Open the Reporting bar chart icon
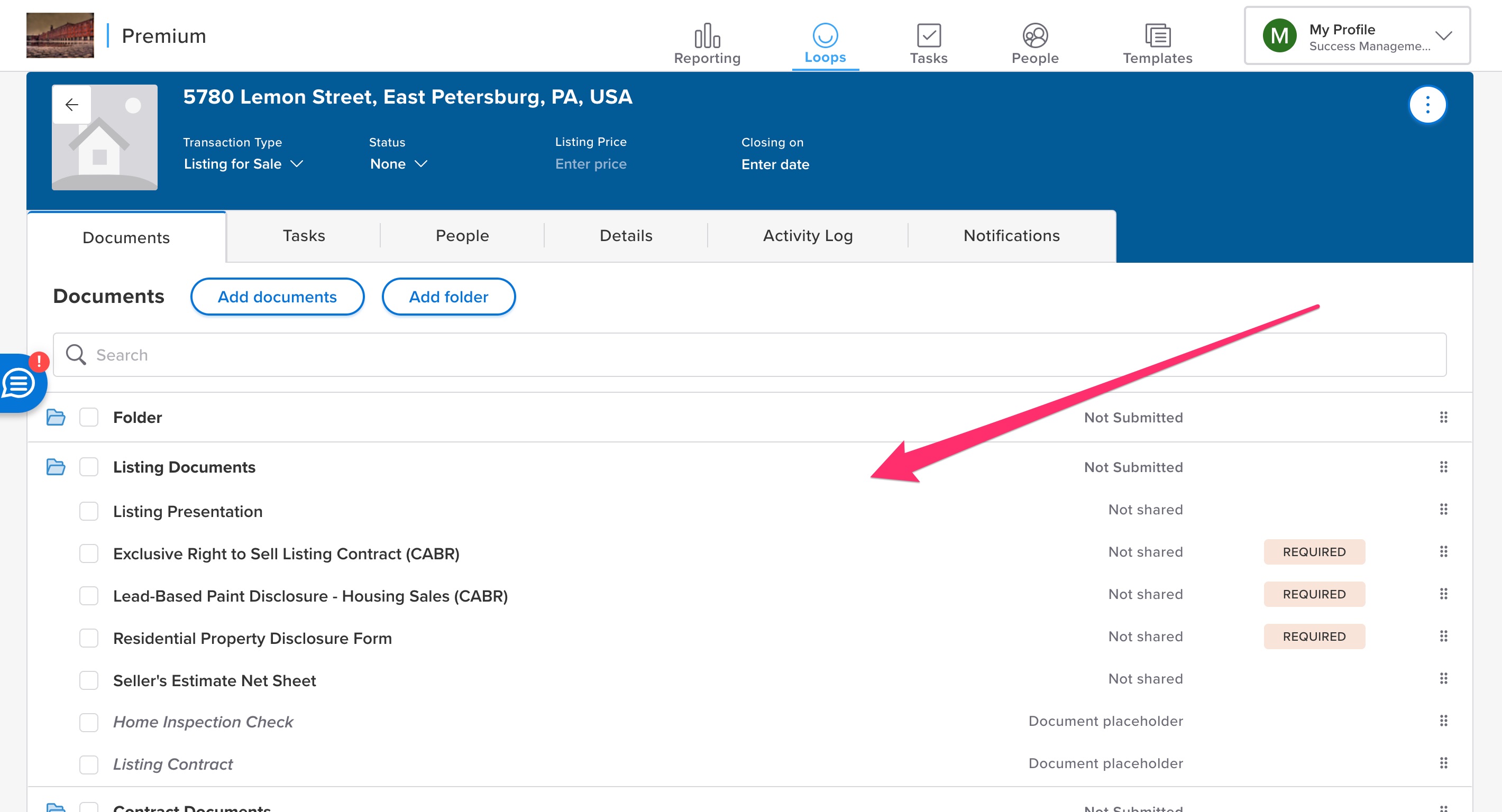This screenshot has width=1502, height=812. tap(707, 36)
